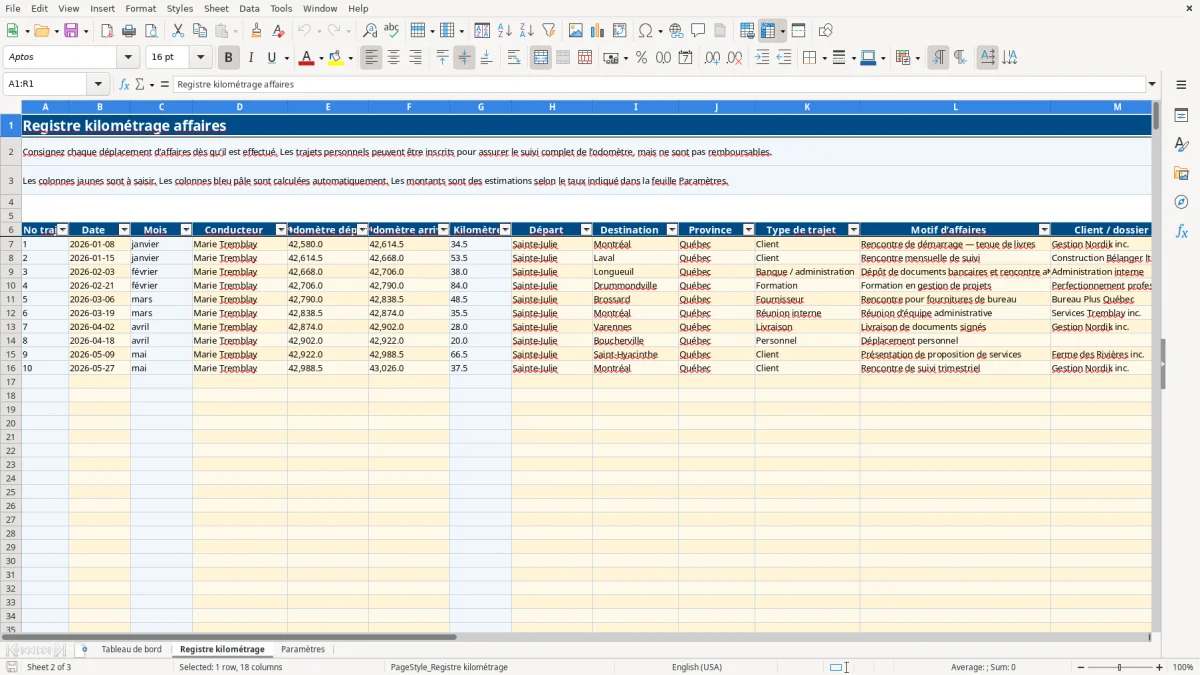Open filter dropdown on Province column
This screenshot has height=675, width=1200.
point(749,230)
